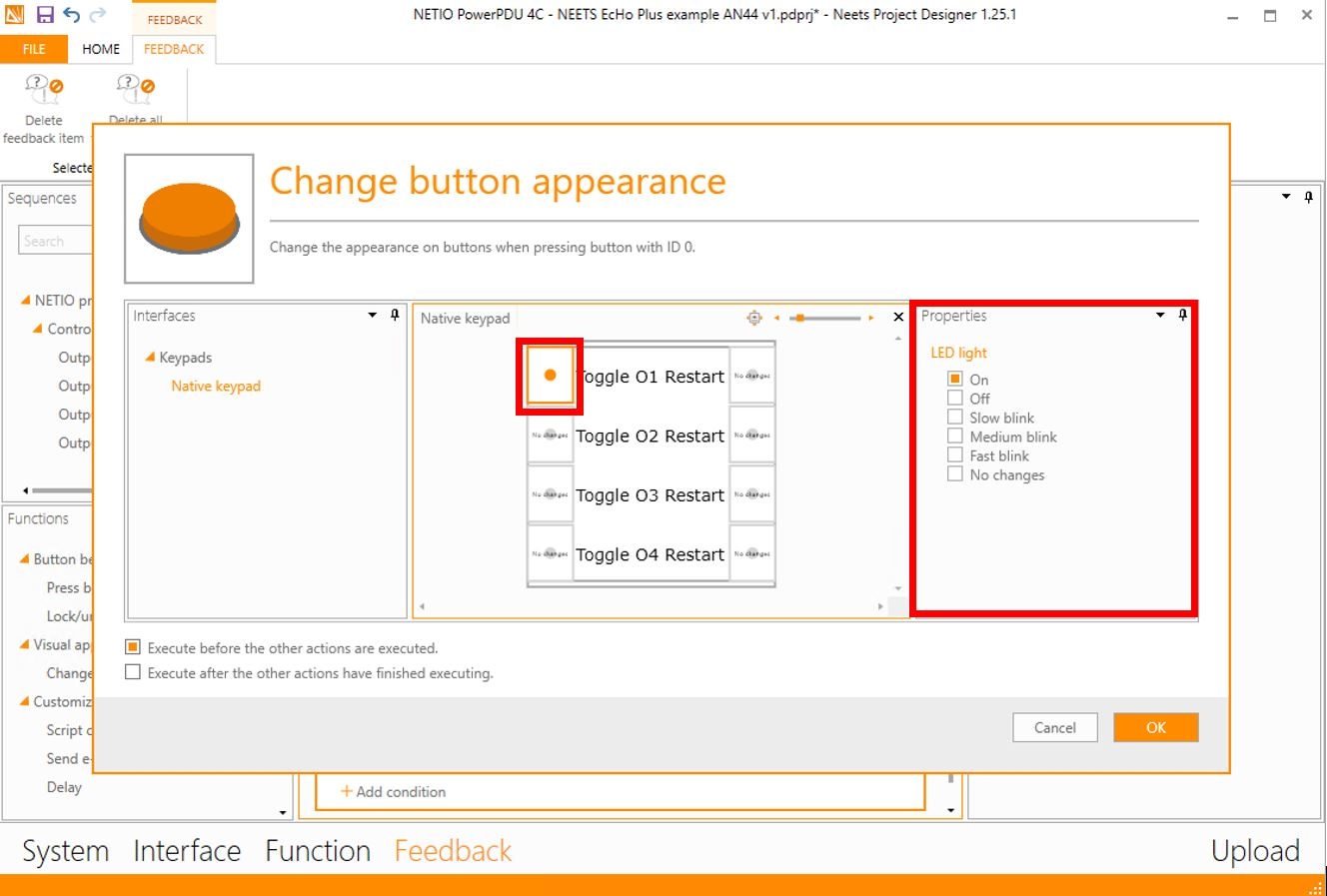Center the Native keypad view
The image size is (1327, 896).
coord(754,318)
